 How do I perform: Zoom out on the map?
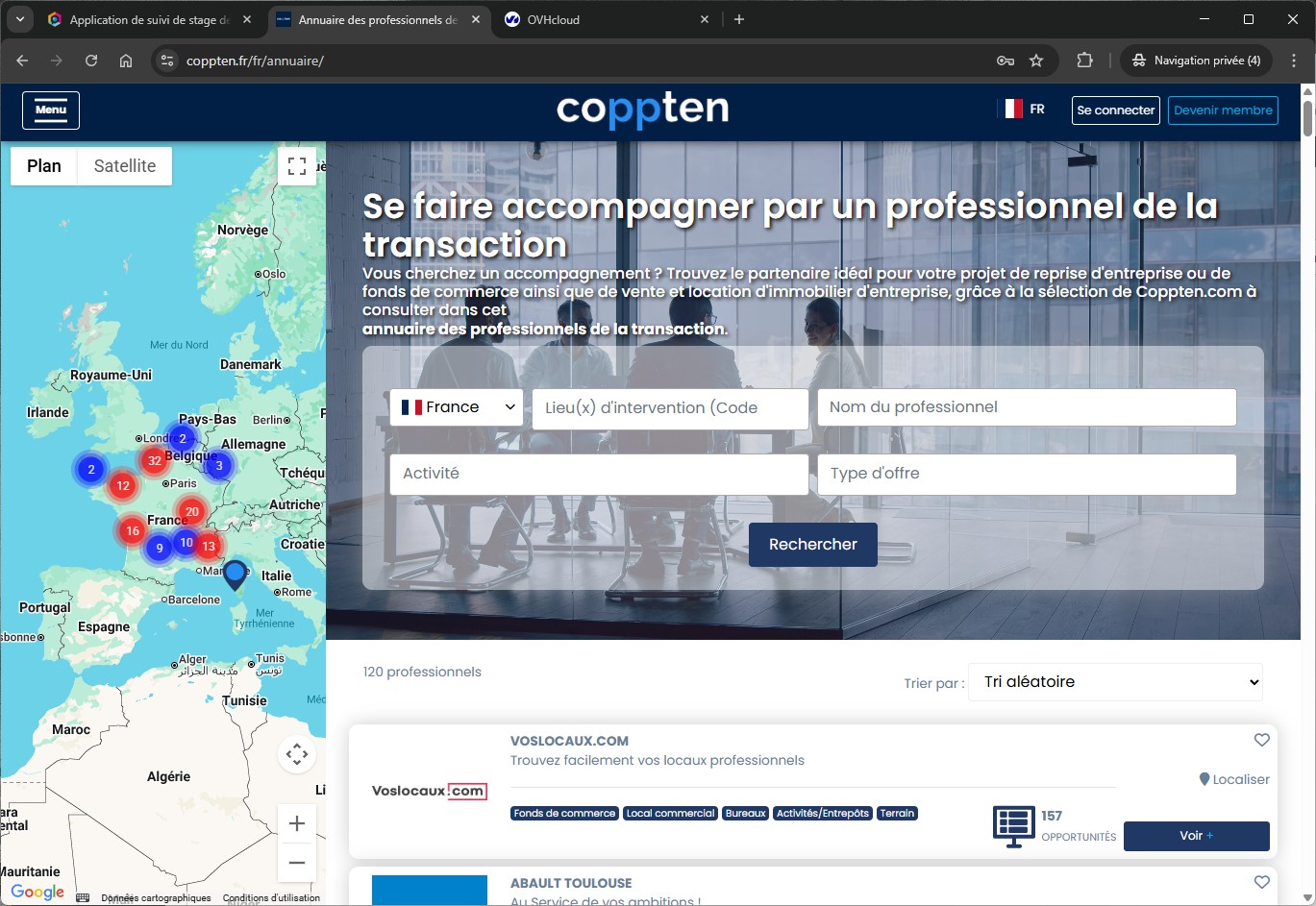(297, 862)
